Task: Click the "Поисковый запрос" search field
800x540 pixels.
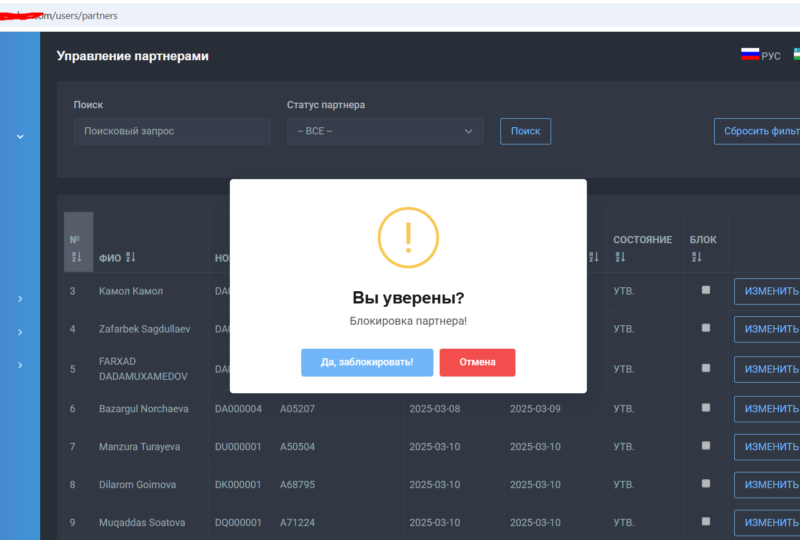Action: coord(172,131)
